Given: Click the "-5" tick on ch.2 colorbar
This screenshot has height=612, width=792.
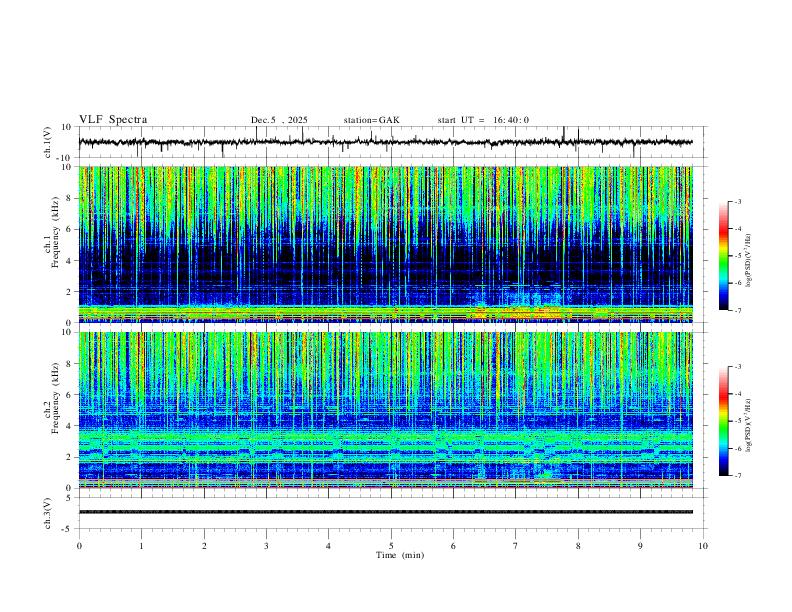Looking at the screenshot, I should pyautogui.click(x=737, y=421).
